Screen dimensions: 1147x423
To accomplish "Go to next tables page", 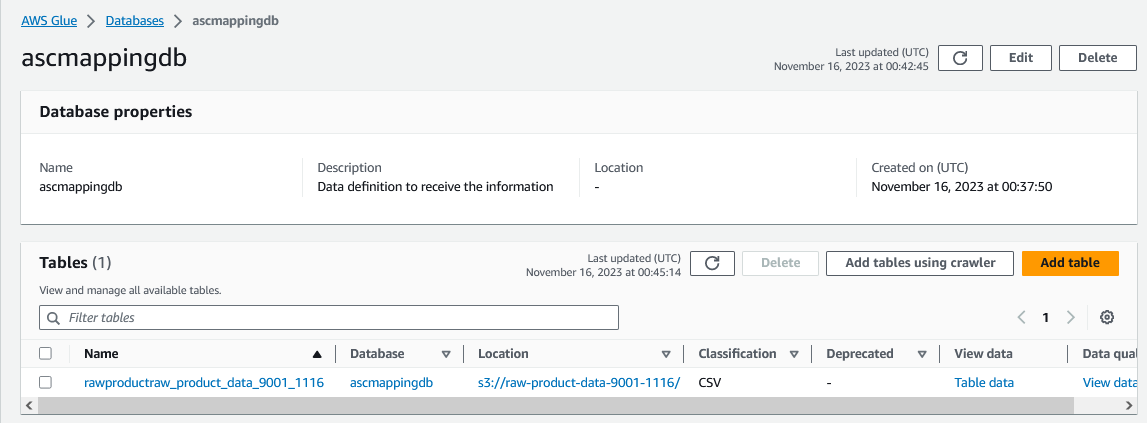I will [1071, 318].
